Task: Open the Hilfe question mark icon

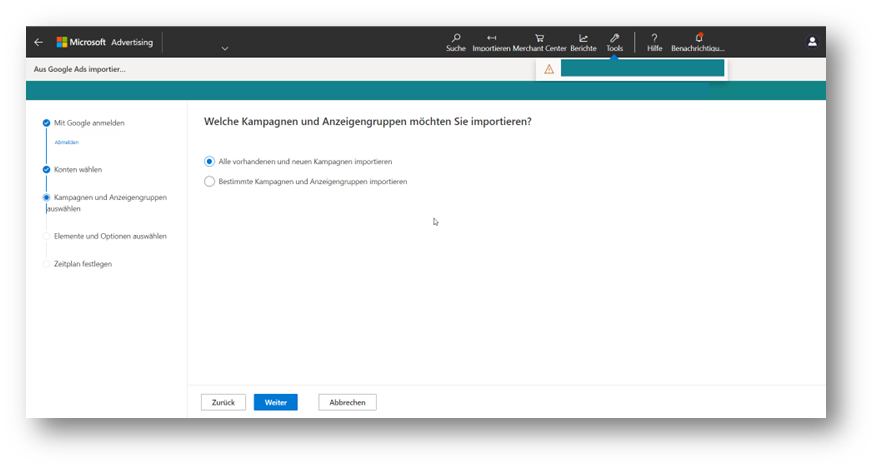Action: (654, 39)
